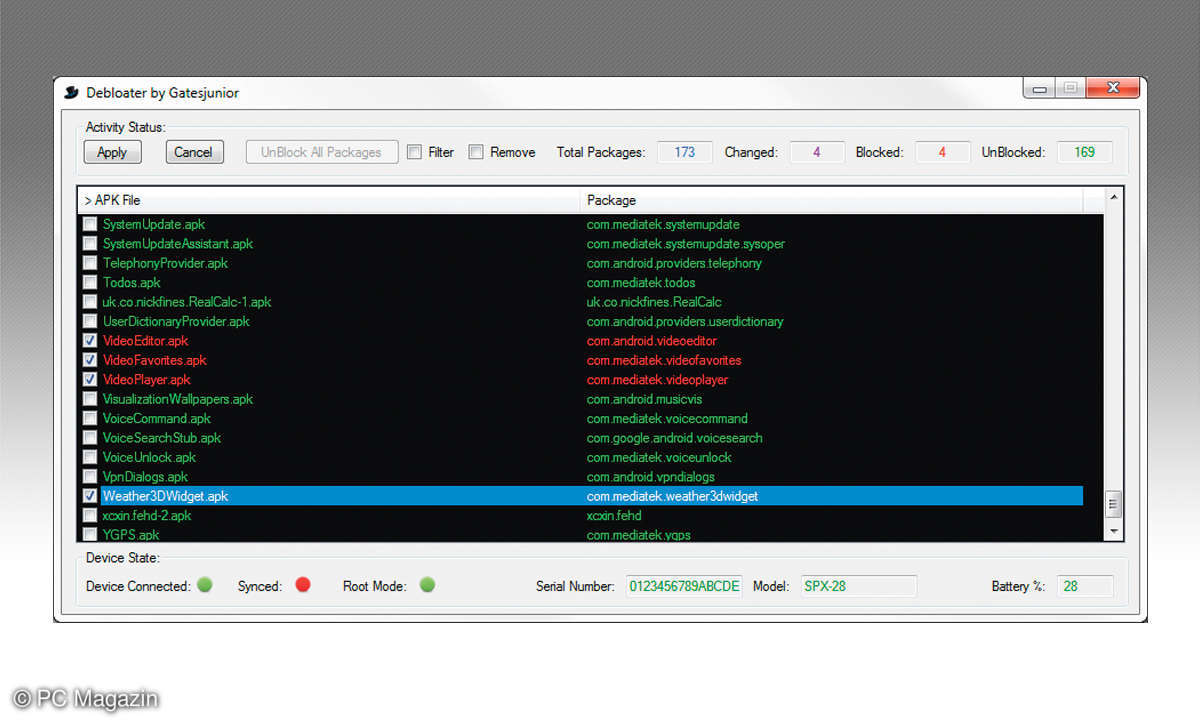Click the Cancel button
Screen dimensions: 1200x720
[x=193, y=152]
